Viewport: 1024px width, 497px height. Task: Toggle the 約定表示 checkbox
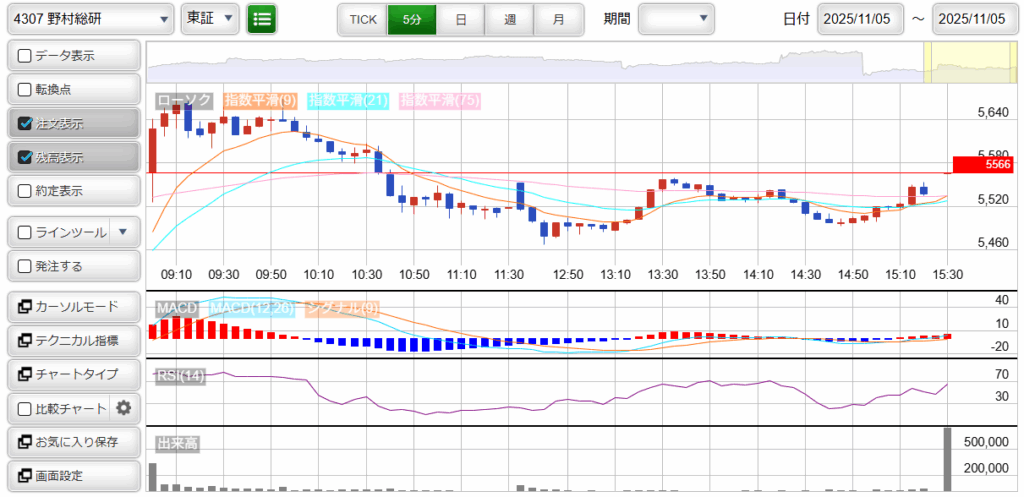[26, 191]
